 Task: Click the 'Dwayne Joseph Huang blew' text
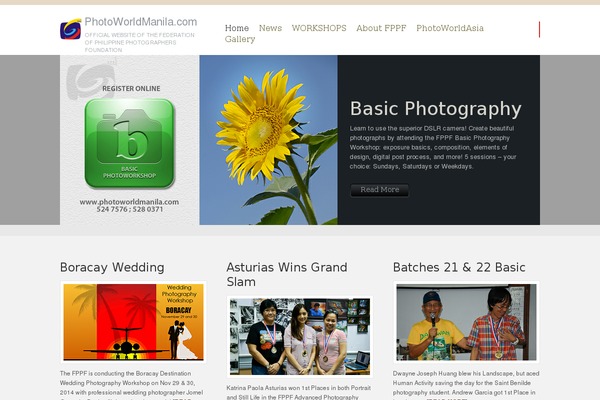pos(466,385)
